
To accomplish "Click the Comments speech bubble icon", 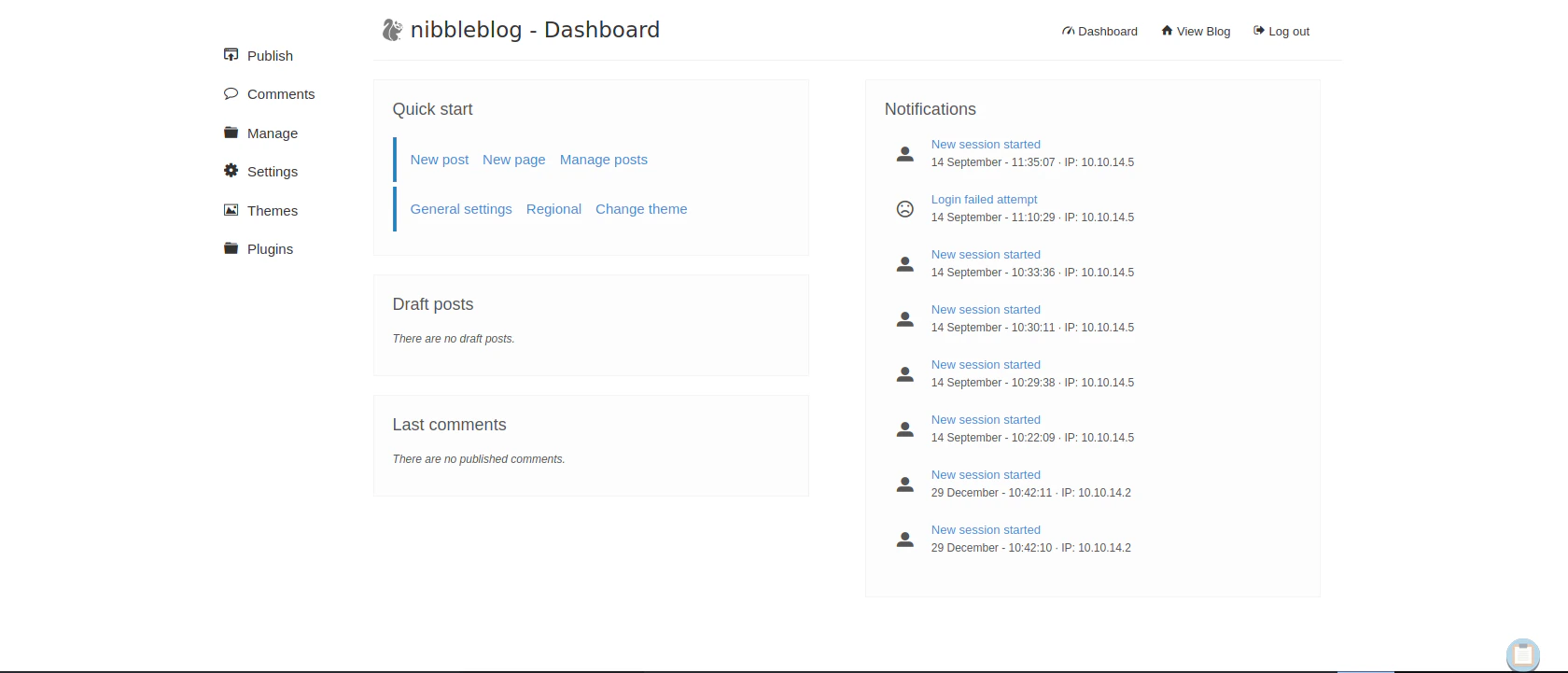I will click(x=231, y=93).
